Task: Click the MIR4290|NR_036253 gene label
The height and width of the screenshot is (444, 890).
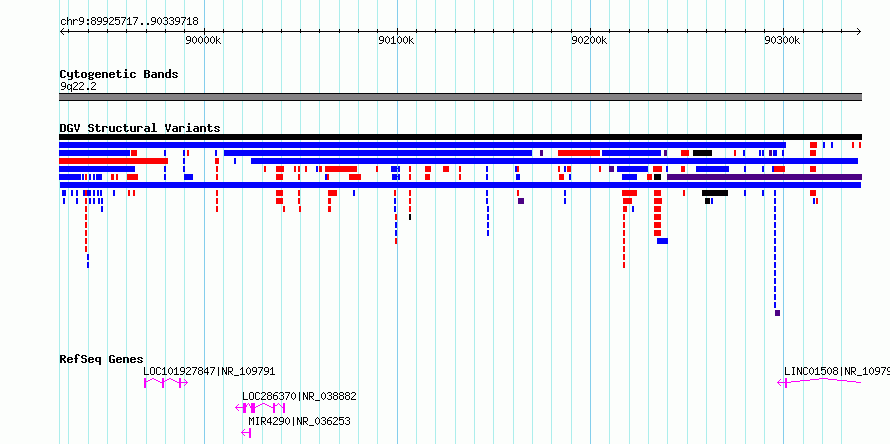Action: pos(299,421)
